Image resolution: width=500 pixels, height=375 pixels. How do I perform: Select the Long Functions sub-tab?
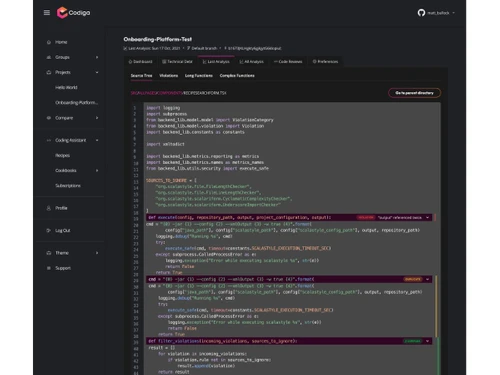199,76
